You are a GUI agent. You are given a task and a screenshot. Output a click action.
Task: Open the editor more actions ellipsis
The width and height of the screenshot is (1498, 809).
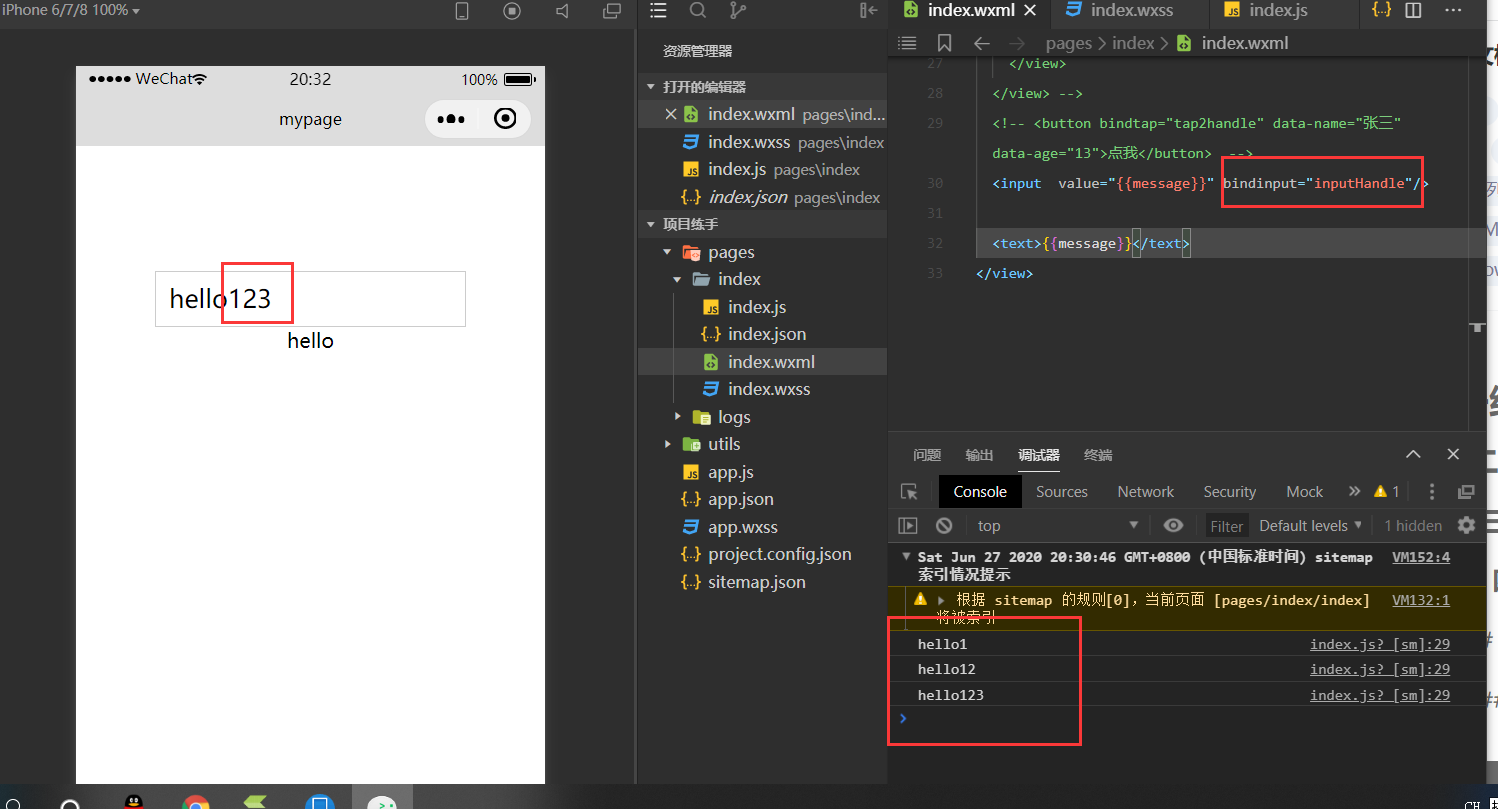click(x=1454, y=11)
